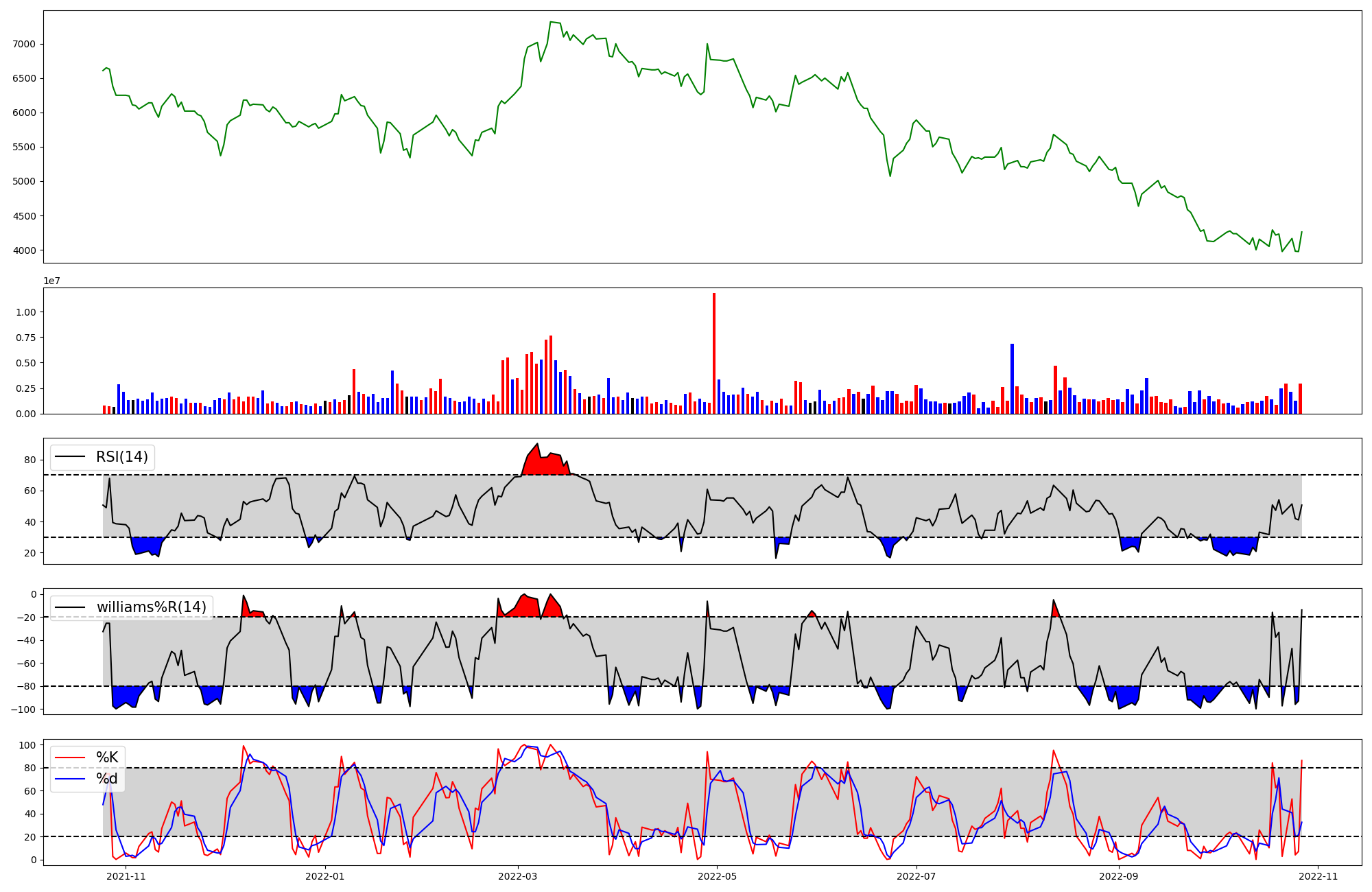Click the %d legend entry text
The image size is (1372, 892).
point(107,779)
